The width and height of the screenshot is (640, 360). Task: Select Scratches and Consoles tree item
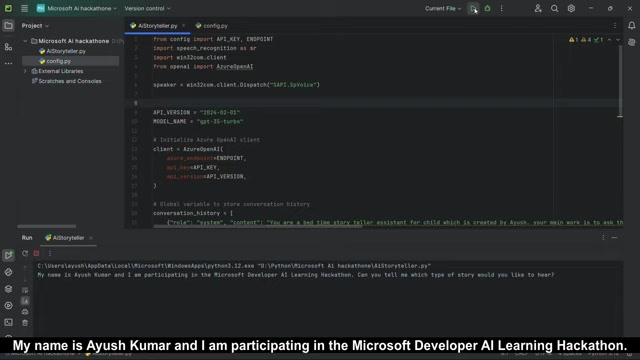coord(67,81)
